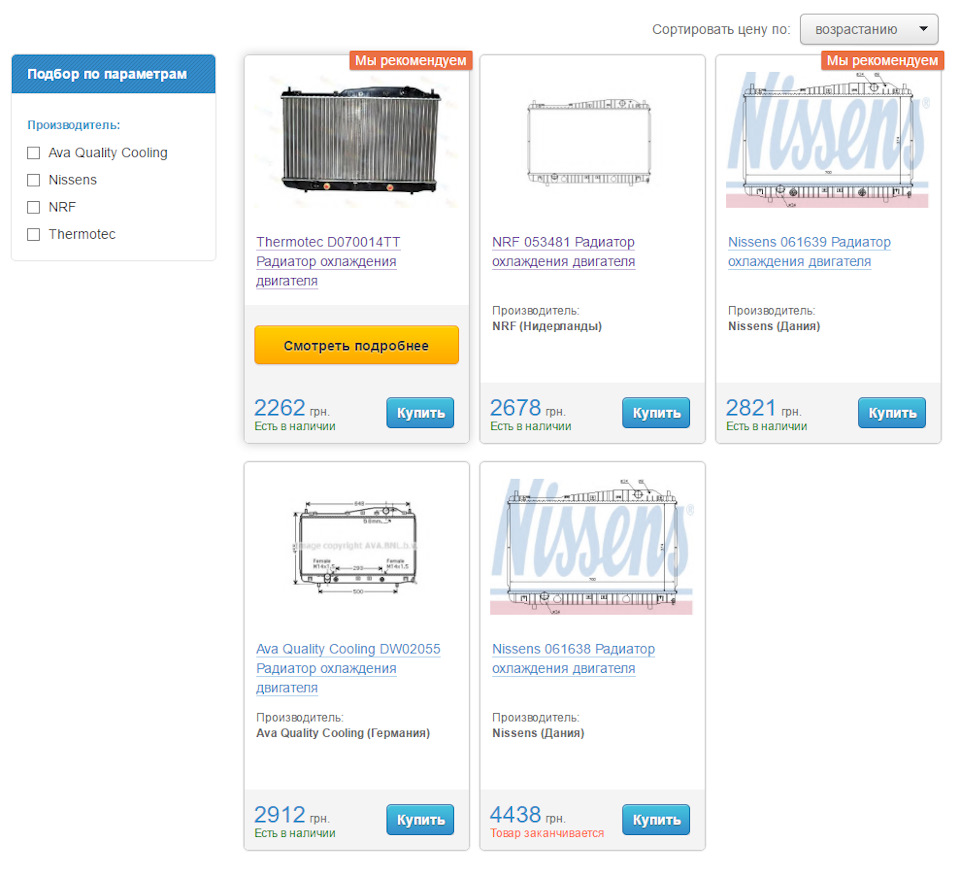Buy the Nissens 061638 radiator for 4438
Image resolution: width=960 pixels, height=876 pixels.
[656, 820]
